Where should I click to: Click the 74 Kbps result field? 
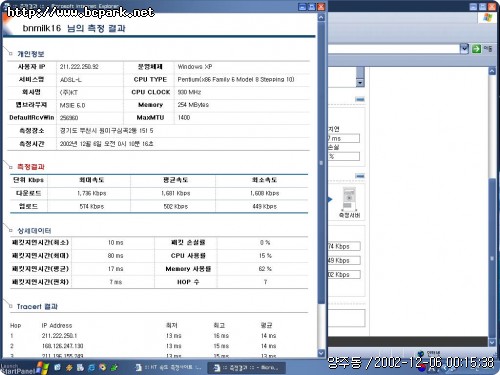click(344, 246)
